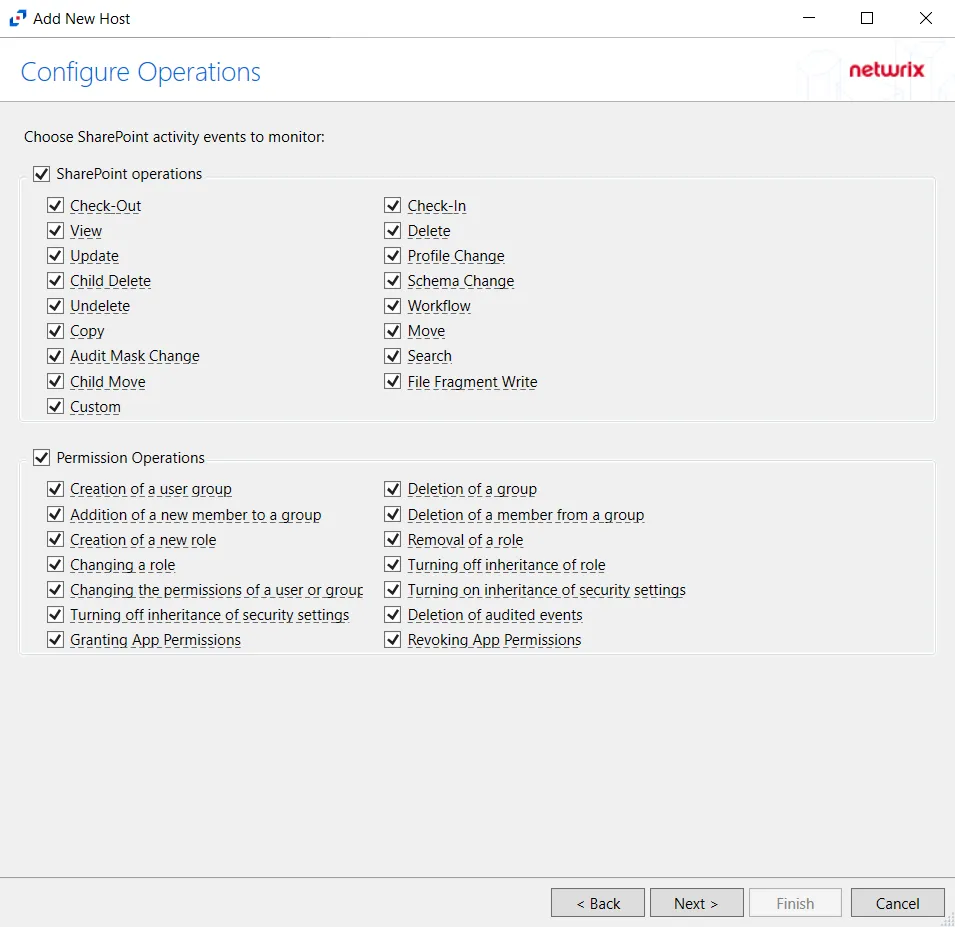The height and width of the screenshot is (927, 955).
Task: Uncheck Turning off inheritance of security settings
Action: coord(55,615)
